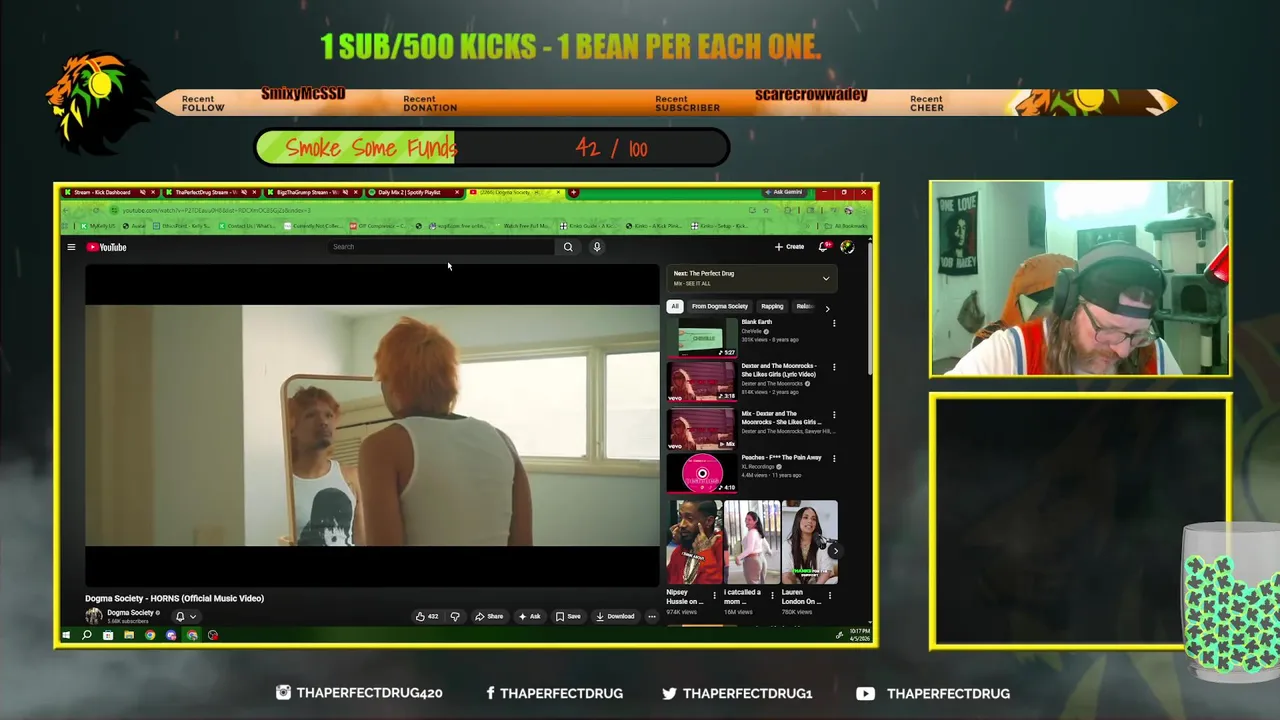The width and height of the screenshot is (1280, 720).
Task: Open YouTube notifications bell
Action: point(825,247)
